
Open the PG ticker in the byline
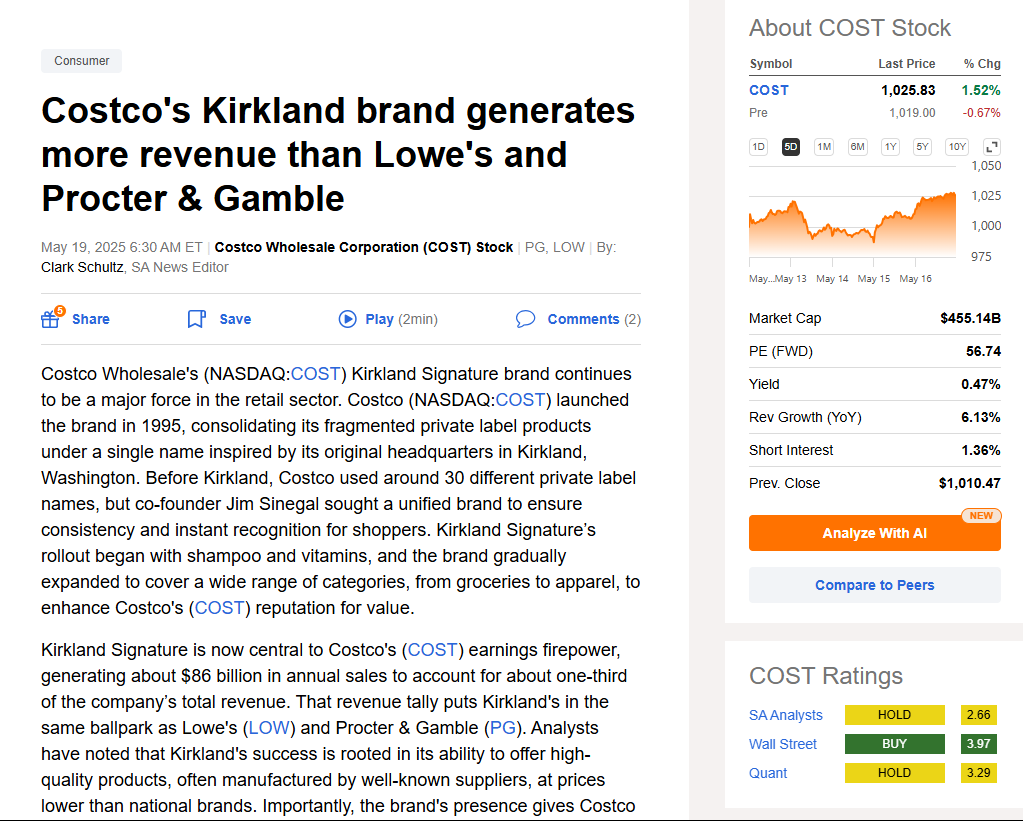[x=535, y=247]
